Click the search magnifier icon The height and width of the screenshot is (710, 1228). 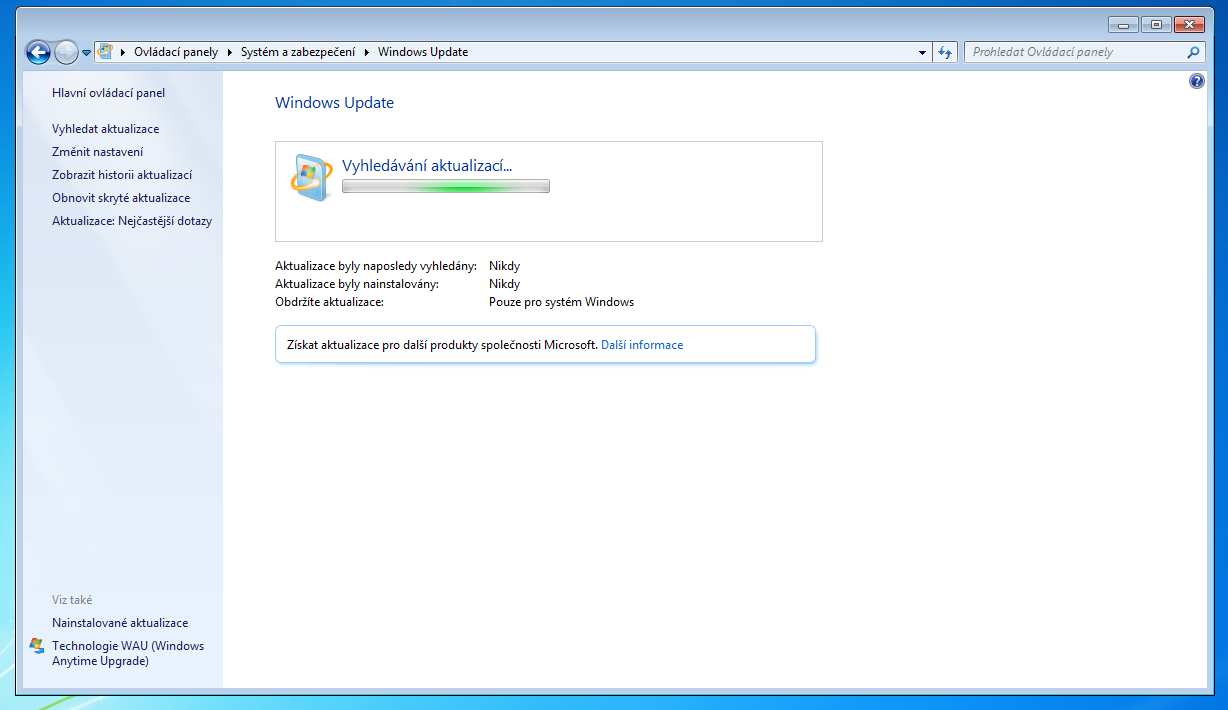click(x=1193, y=52)
